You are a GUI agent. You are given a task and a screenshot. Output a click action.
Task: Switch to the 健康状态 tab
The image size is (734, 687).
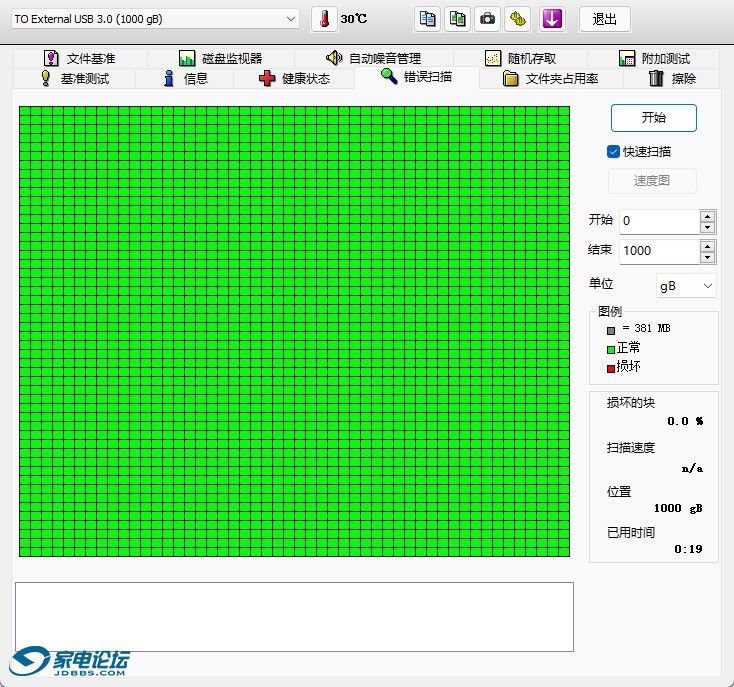pos(294,78)
